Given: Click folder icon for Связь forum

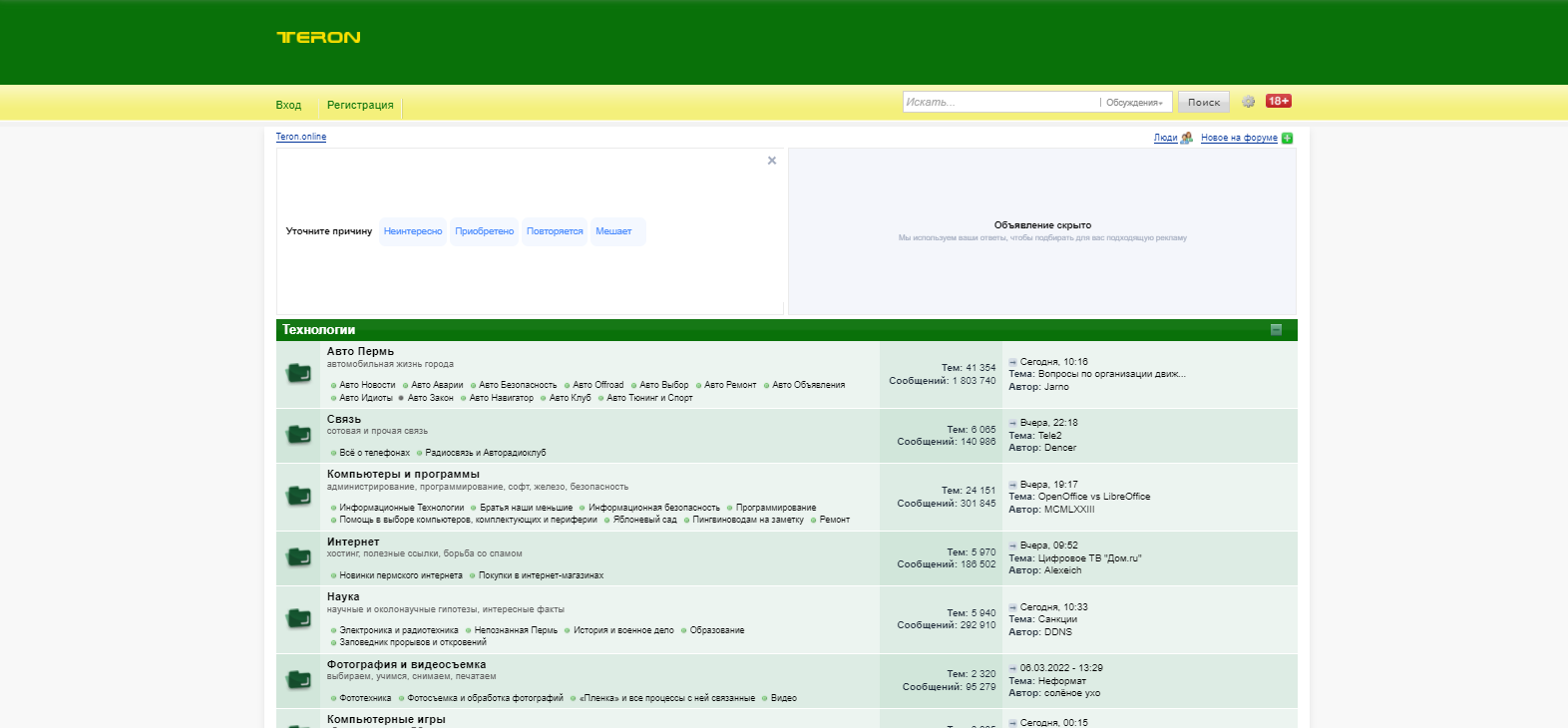Looking at the screenshot, I should coord(298,434).
